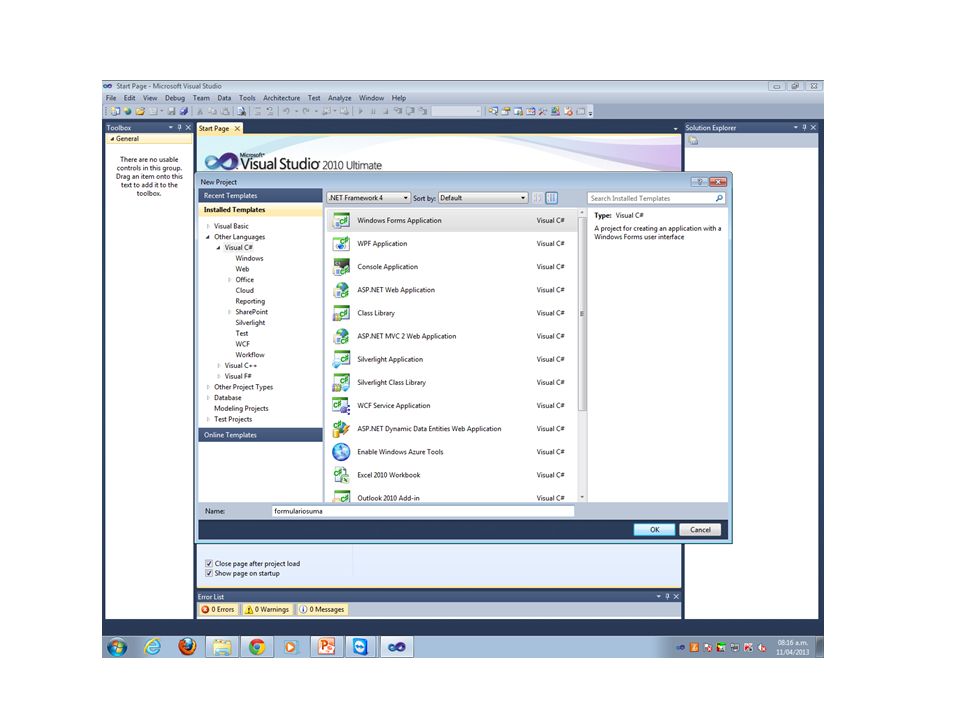Select the Windows category under Visual C#
This screenshot has width=960, height=720.
(x=249, y=258)
